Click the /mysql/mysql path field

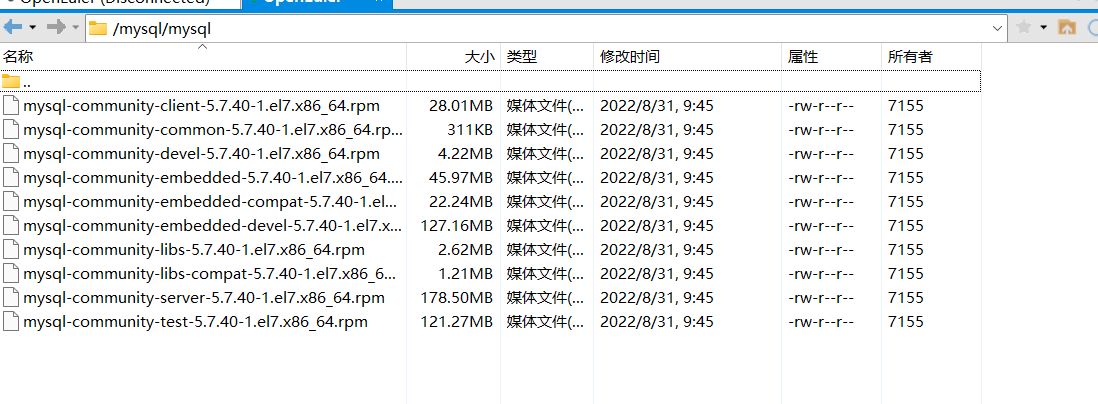point(546,29)
